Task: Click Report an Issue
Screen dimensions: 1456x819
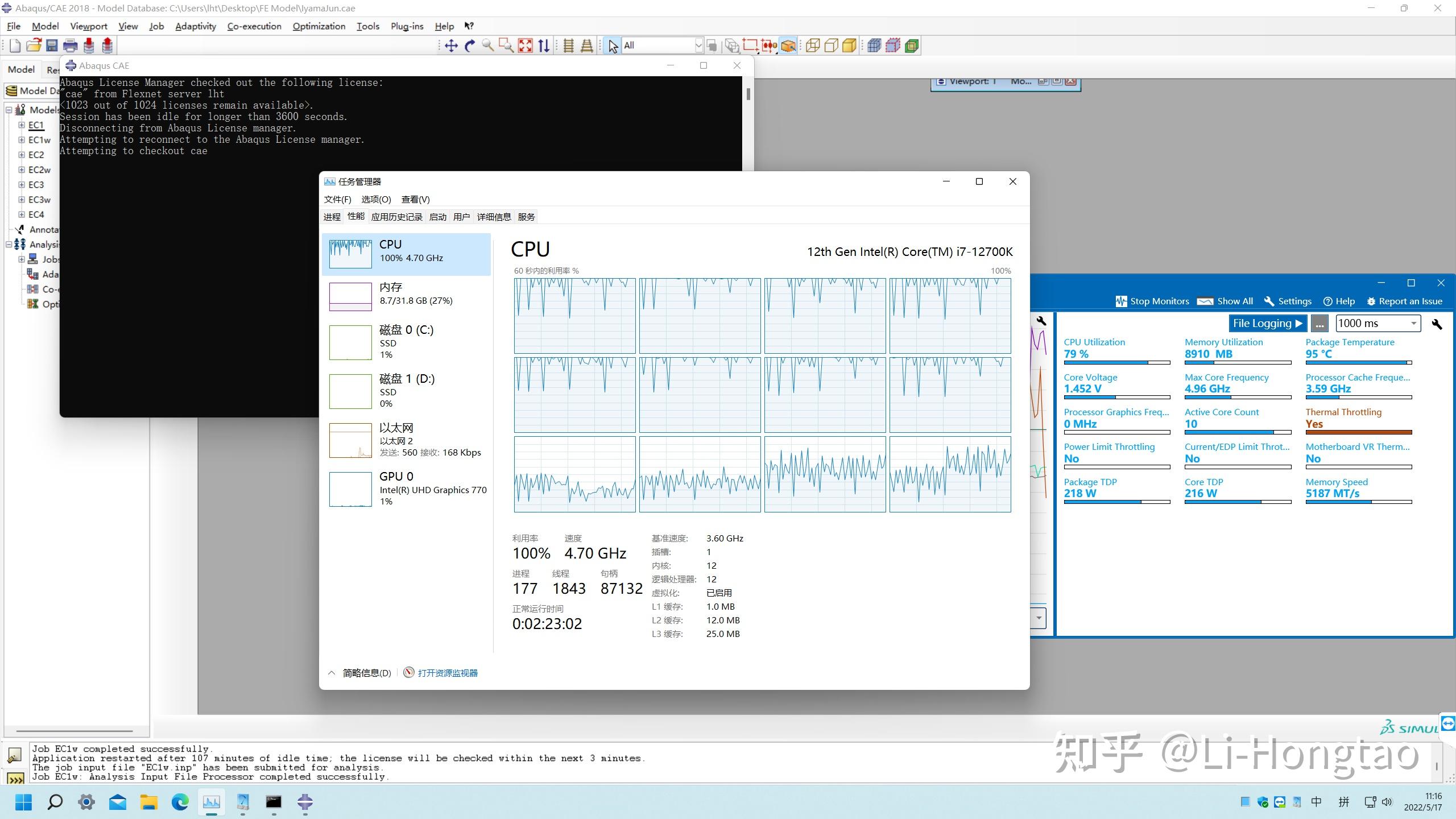Action: point(1404,301)
